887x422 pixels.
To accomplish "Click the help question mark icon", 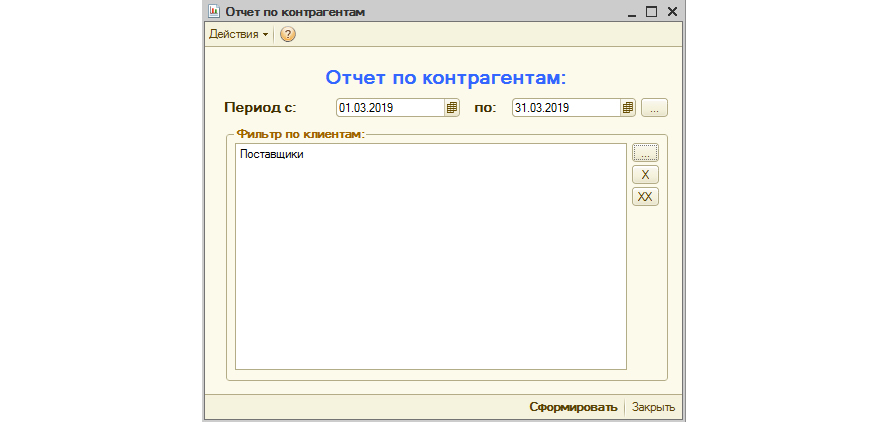I will click(288, 35).
